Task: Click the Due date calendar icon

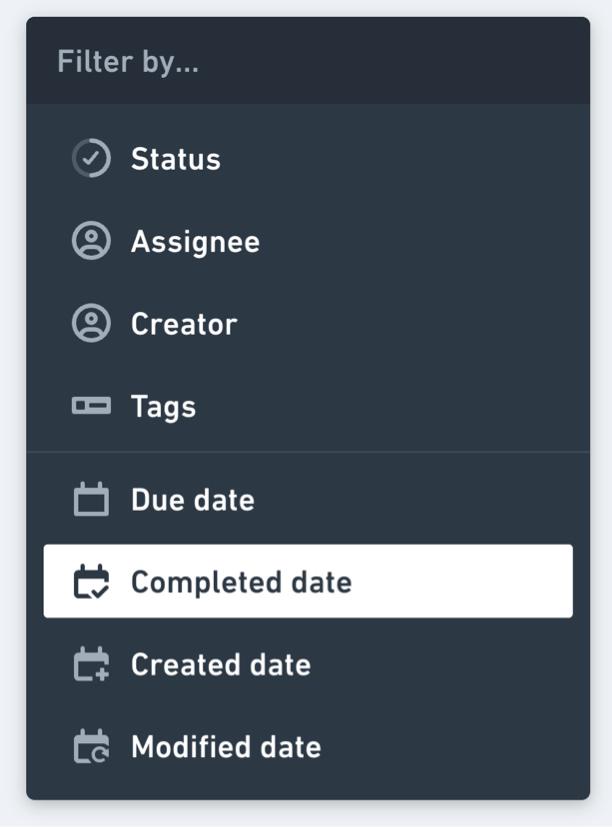Action: coord(91,499)
